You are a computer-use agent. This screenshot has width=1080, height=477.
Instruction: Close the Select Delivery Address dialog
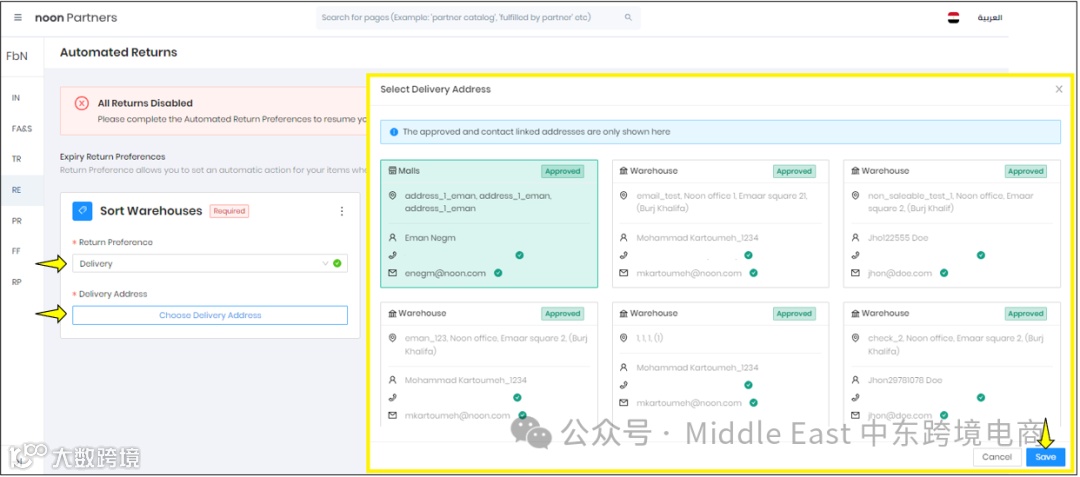coord(1059,89)
